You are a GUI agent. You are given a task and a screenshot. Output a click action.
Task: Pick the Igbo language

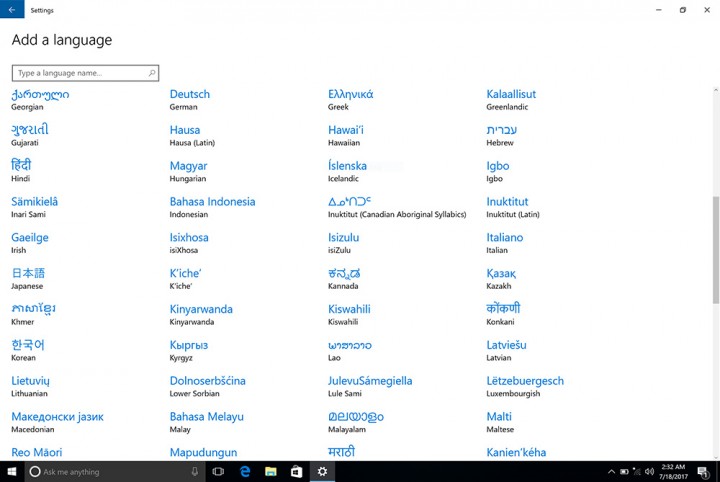tap(498, 171)
